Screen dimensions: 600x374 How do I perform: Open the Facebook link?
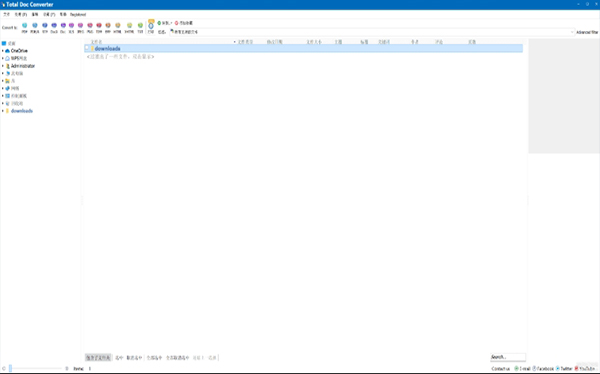pos(543,368)
